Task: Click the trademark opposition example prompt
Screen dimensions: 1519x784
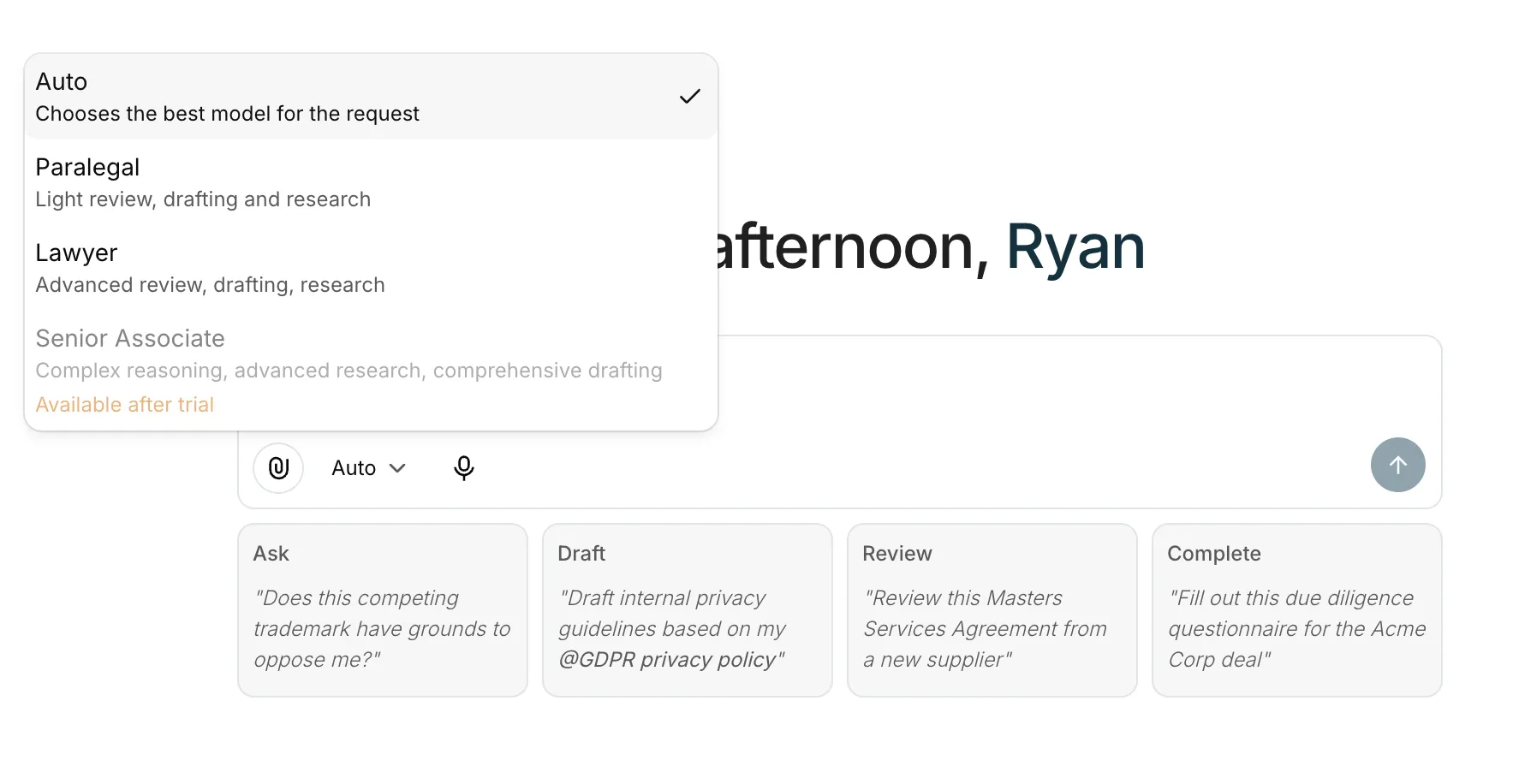Action: coord(382,629)
